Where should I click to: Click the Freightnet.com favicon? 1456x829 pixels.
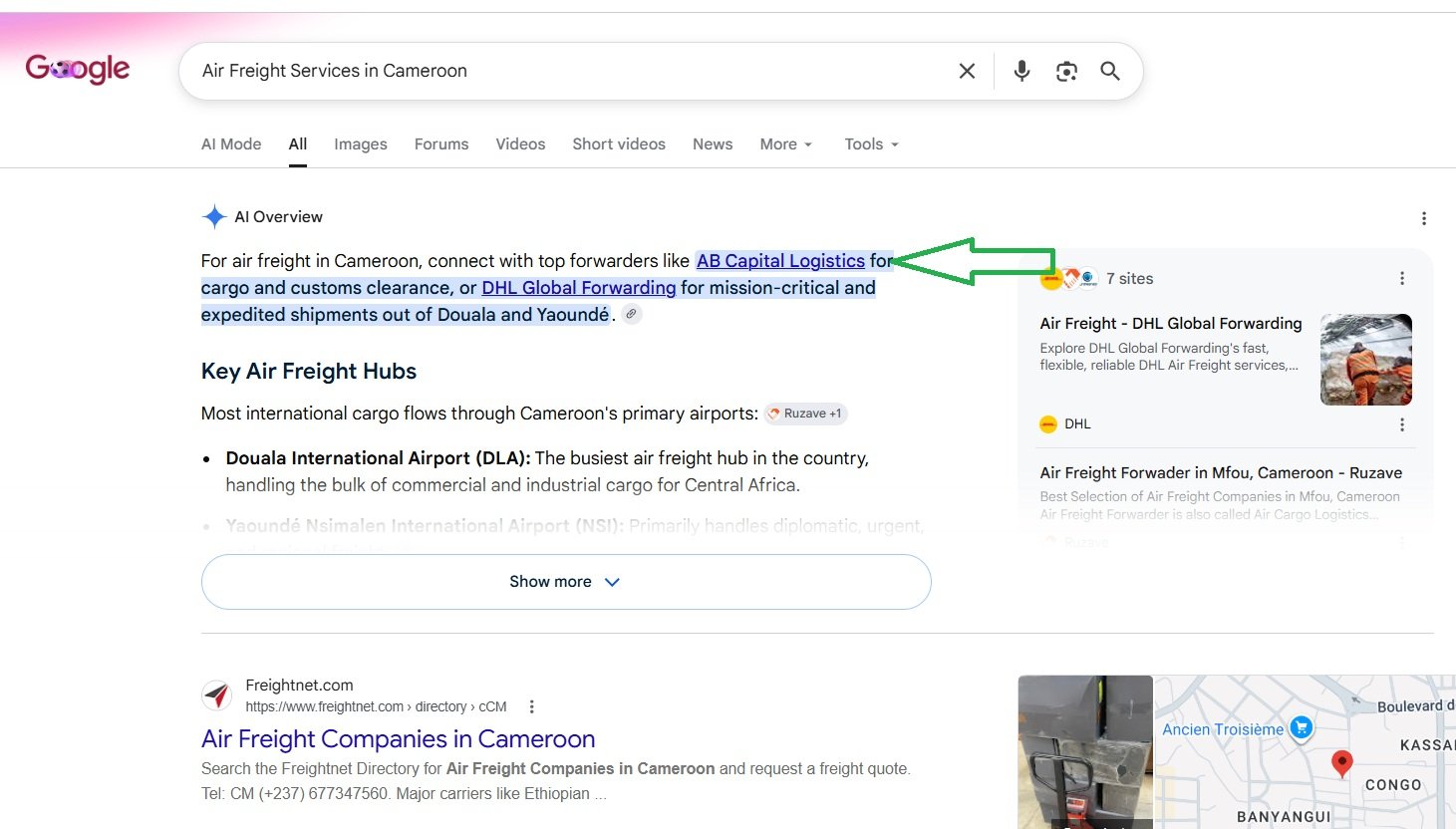(x=216, y=695)
